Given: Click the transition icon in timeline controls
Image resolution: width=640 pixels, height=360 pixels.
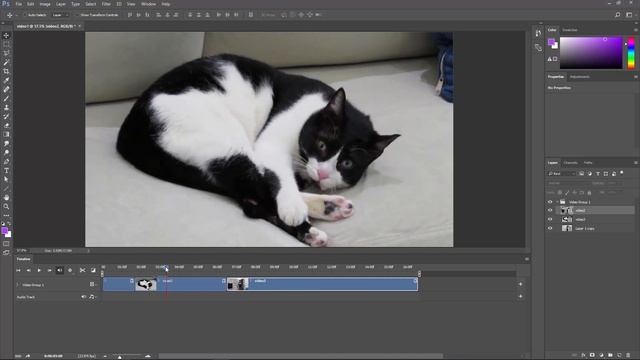Looking at the screenshot, I should click(x=93, y=270).
